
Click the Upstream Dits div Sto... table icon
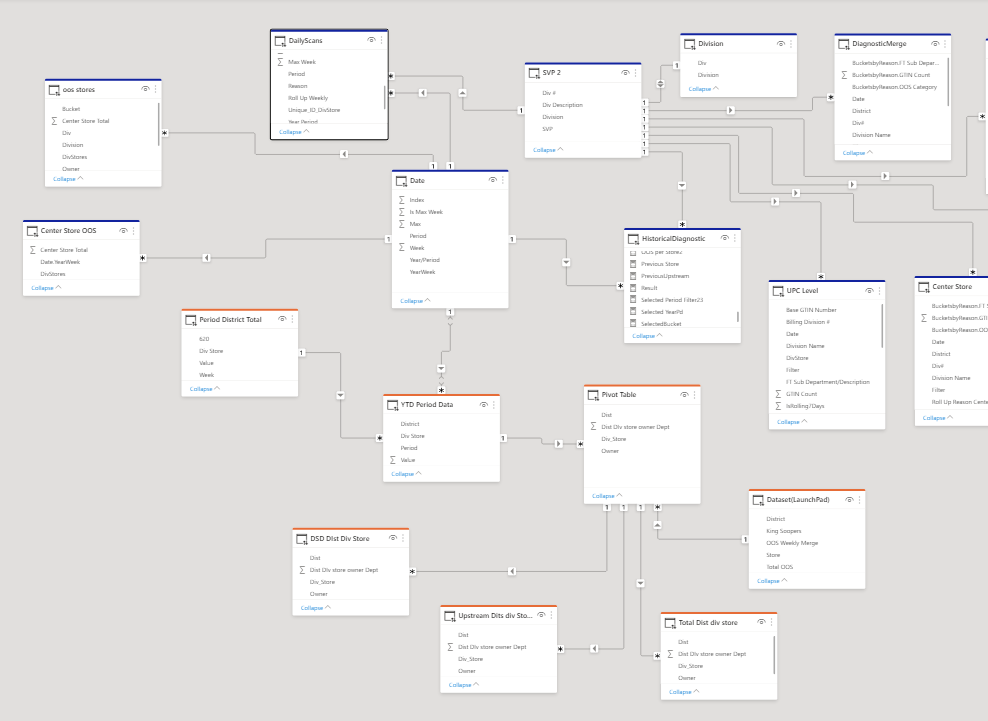point(451,616)
